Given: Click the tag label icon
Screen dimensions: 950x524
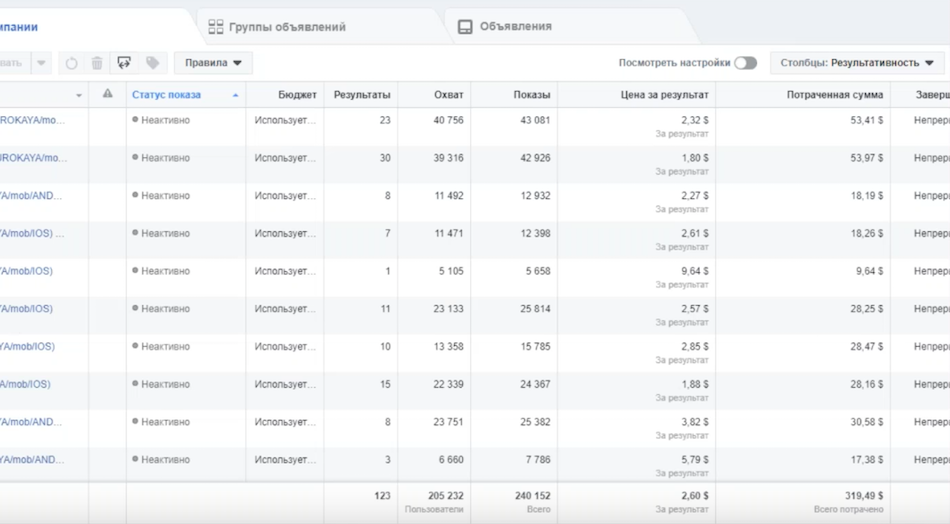Looking at the screenshot, I should point(153,63).
